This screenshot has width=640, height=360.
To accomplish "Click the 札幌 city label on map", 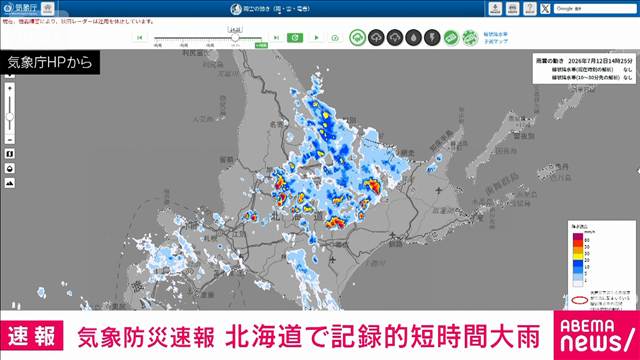I will (211, 237).
